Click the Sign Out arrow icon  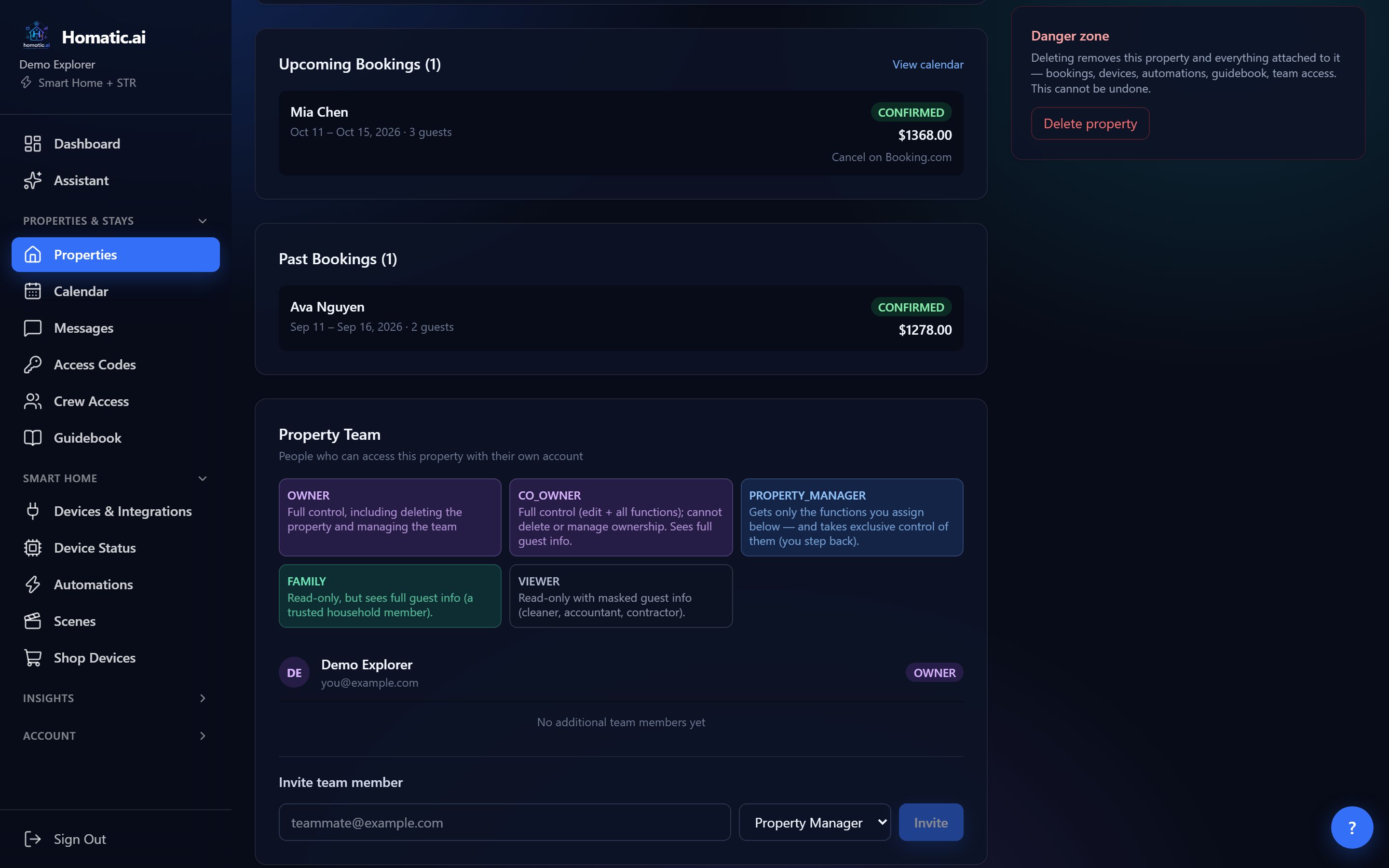click(x=33, y=839)
